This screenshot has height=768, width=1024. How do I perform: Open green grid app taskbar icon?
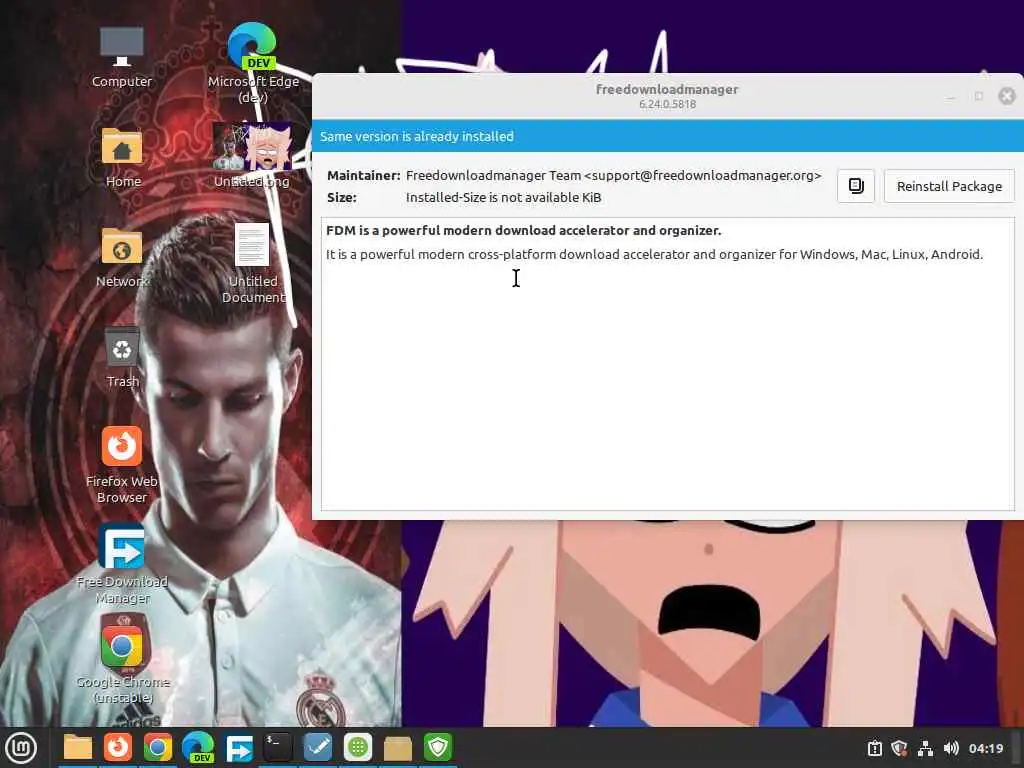click(358, 748)
